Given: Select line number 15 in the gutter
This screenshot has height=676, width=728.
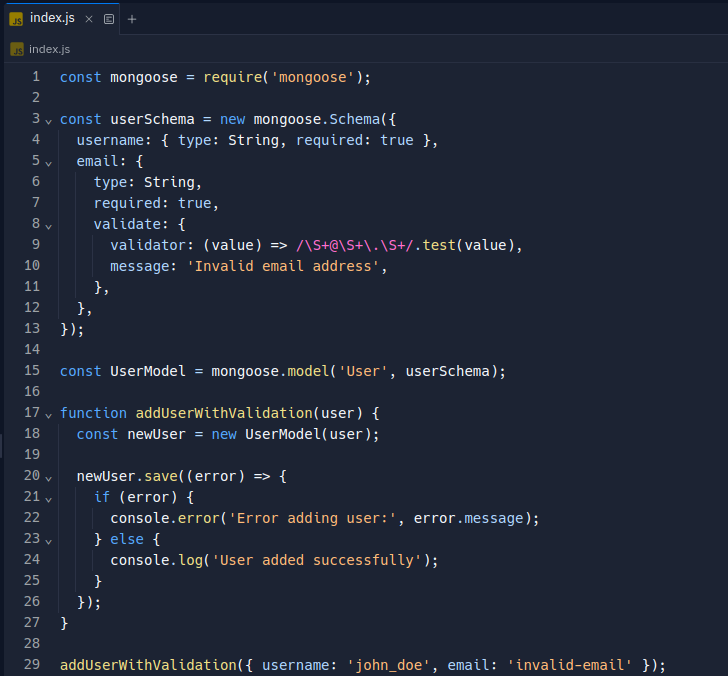Looking at the screenshot, I should (x=32, y=370).
